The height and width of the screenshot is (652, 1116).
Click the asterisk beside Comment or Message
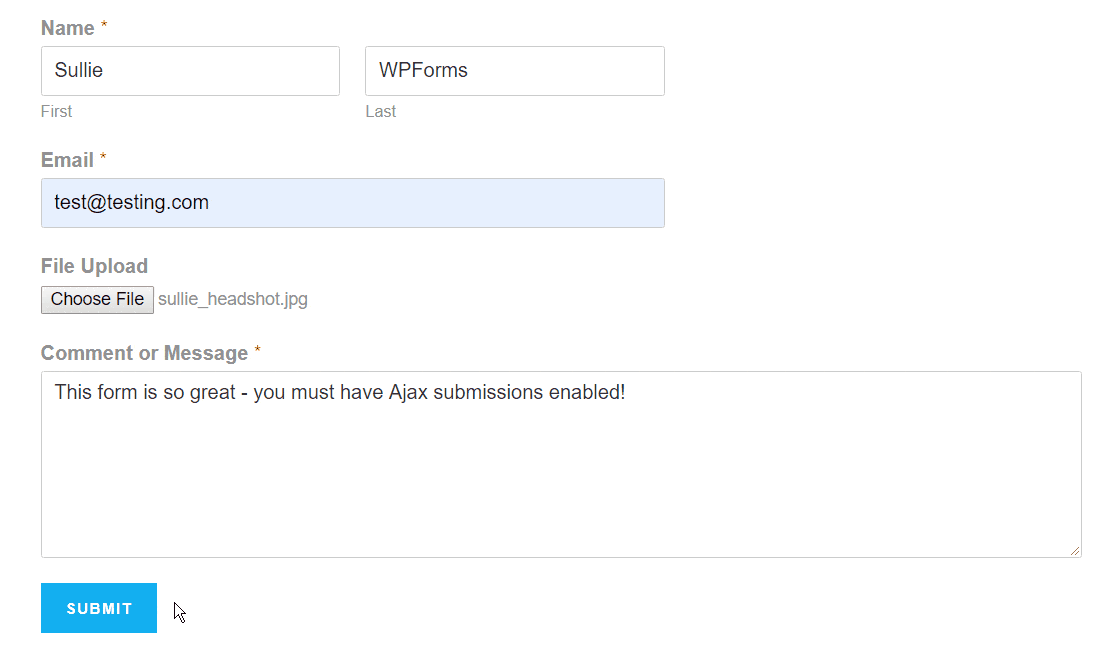(258, 349)
